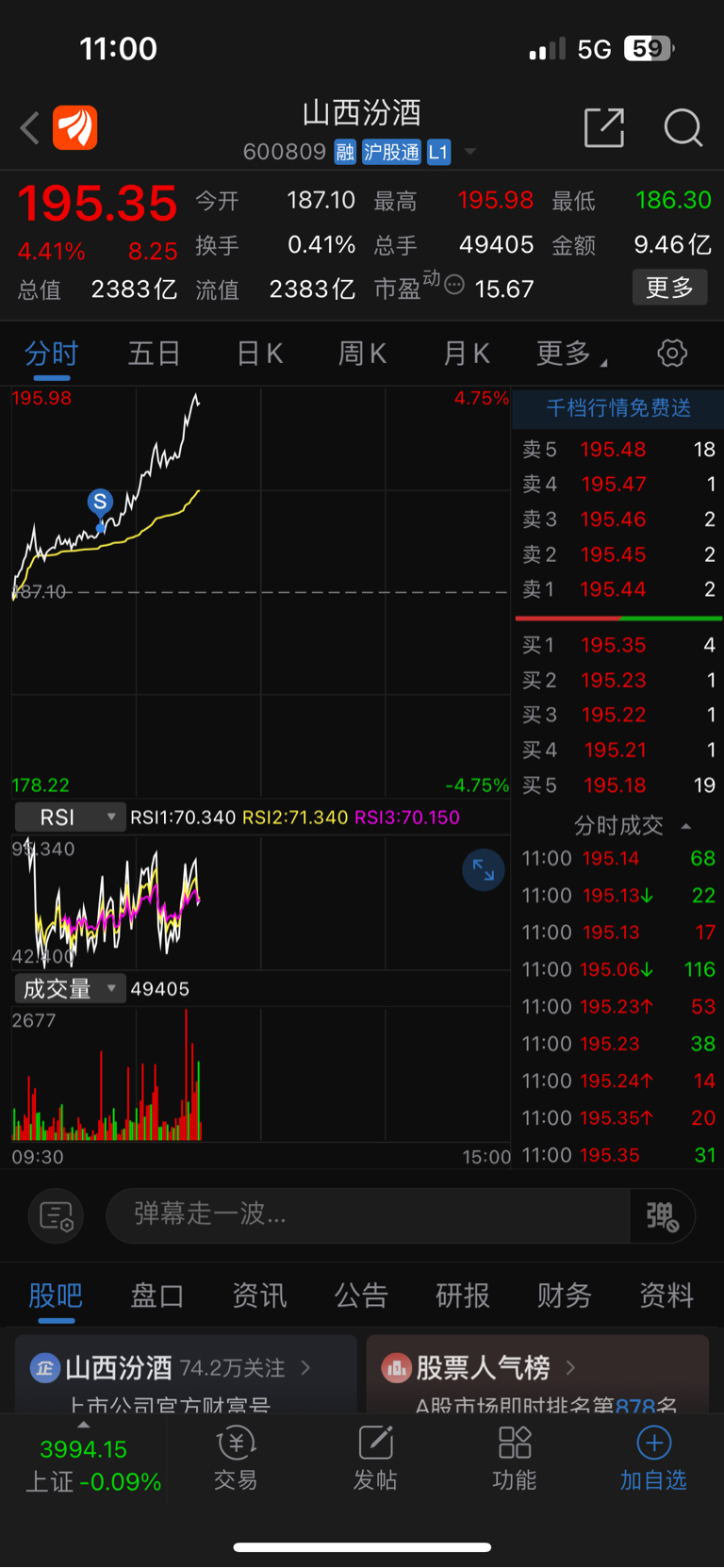Switch to the 分时 chart tab
The image size is (724, 1568).
pos(52,354)
